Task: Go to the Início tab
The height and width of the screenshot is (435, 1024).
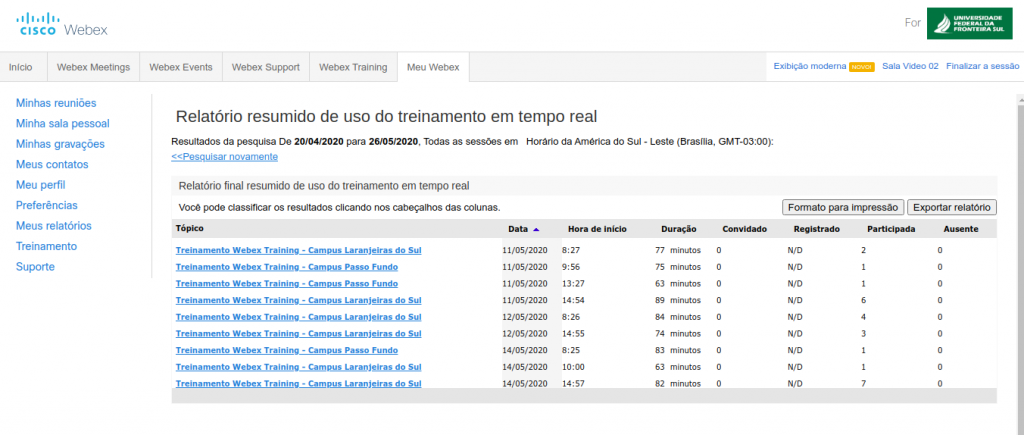Action: point(20,67)
